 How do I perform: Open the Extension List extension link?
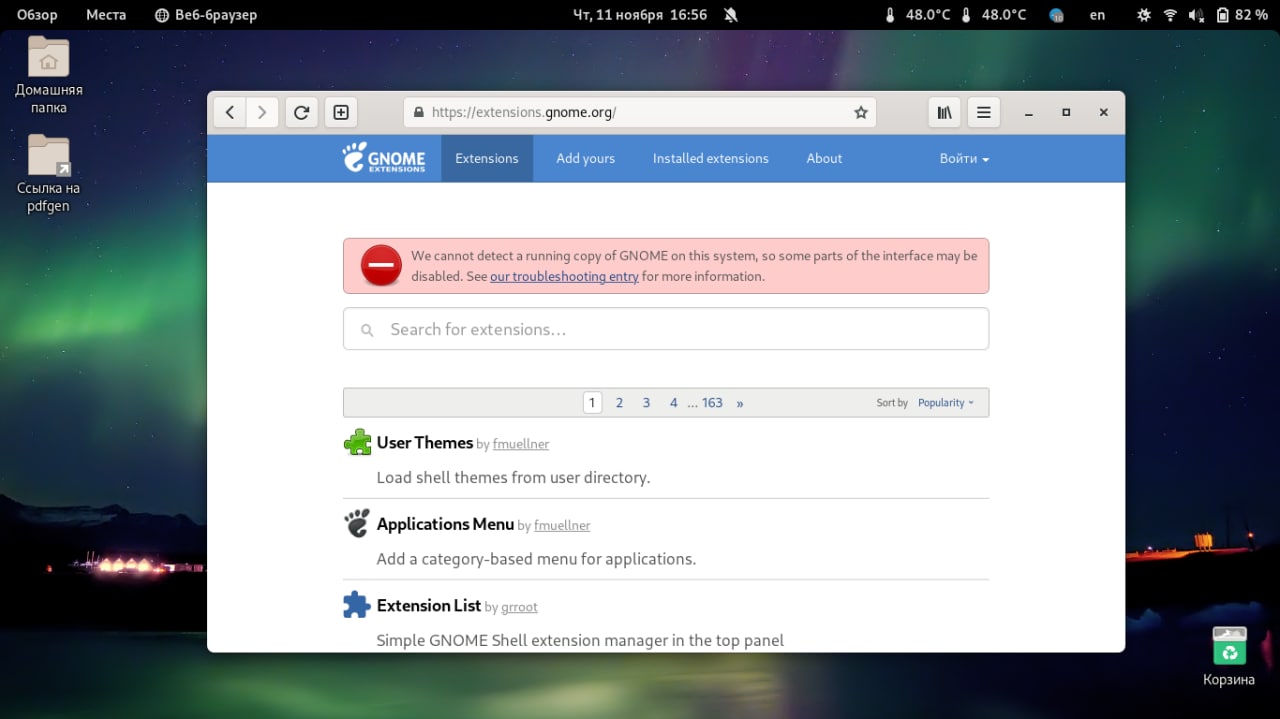tap(429, 605)
